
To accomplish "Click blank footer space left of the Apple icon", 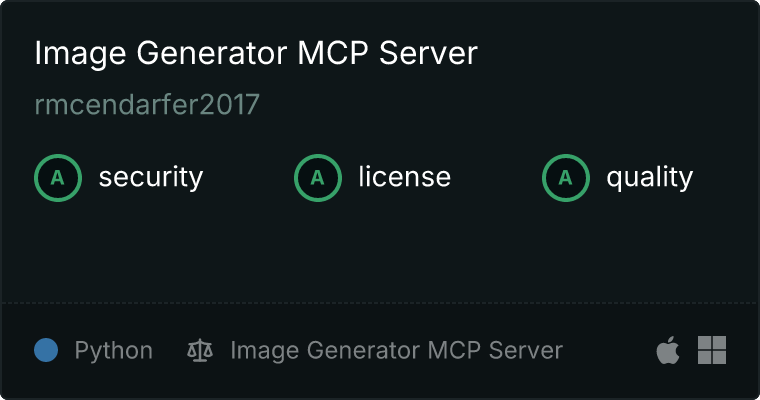I will [x=608, y=350].
